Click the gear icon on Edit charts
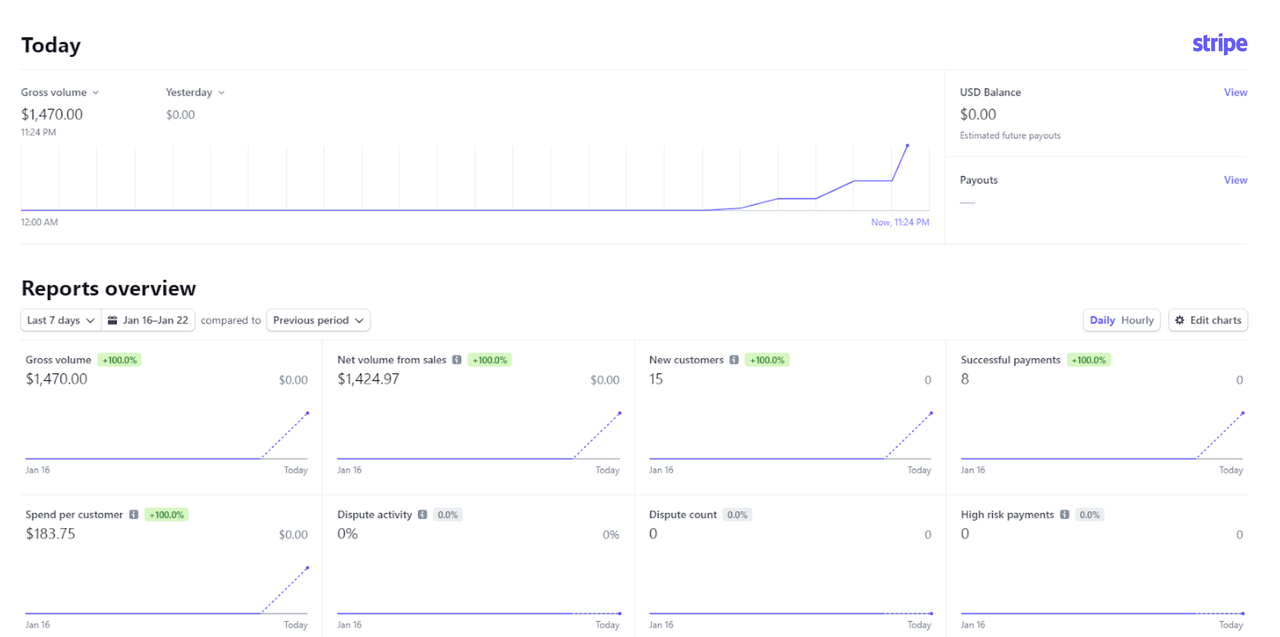Viewport: 1280px width, 637px height. 1180,321
